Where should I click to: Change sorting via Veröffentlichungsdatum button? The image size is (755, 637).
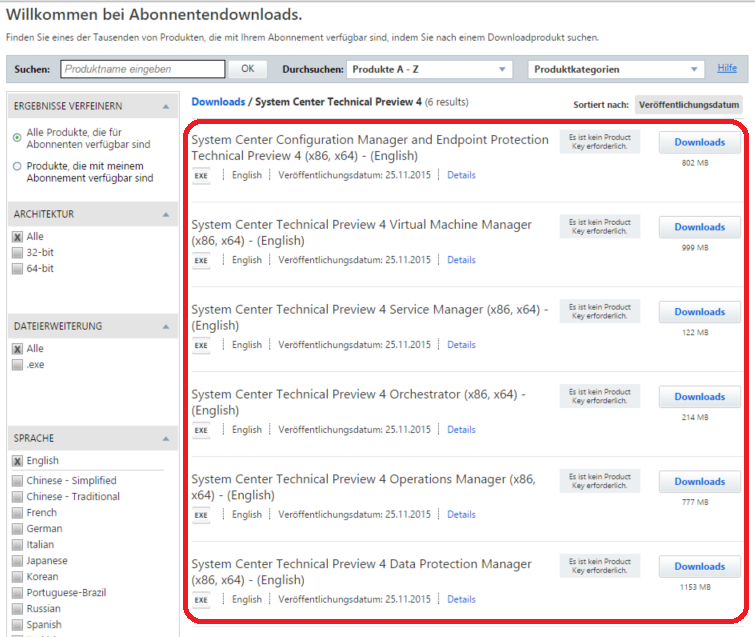tap(689, 104)
